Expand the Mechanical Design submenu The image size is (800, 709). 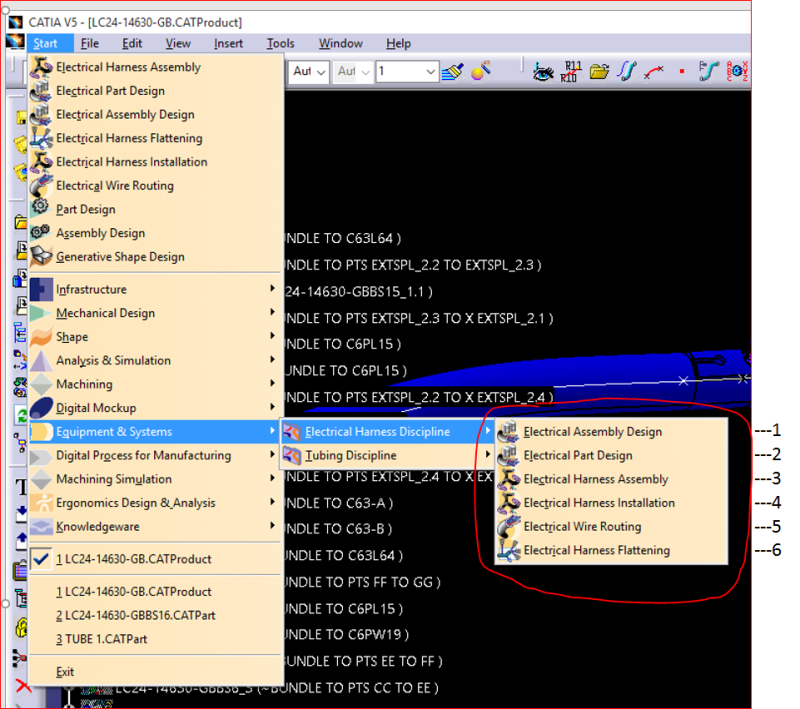tap(156, 313)
